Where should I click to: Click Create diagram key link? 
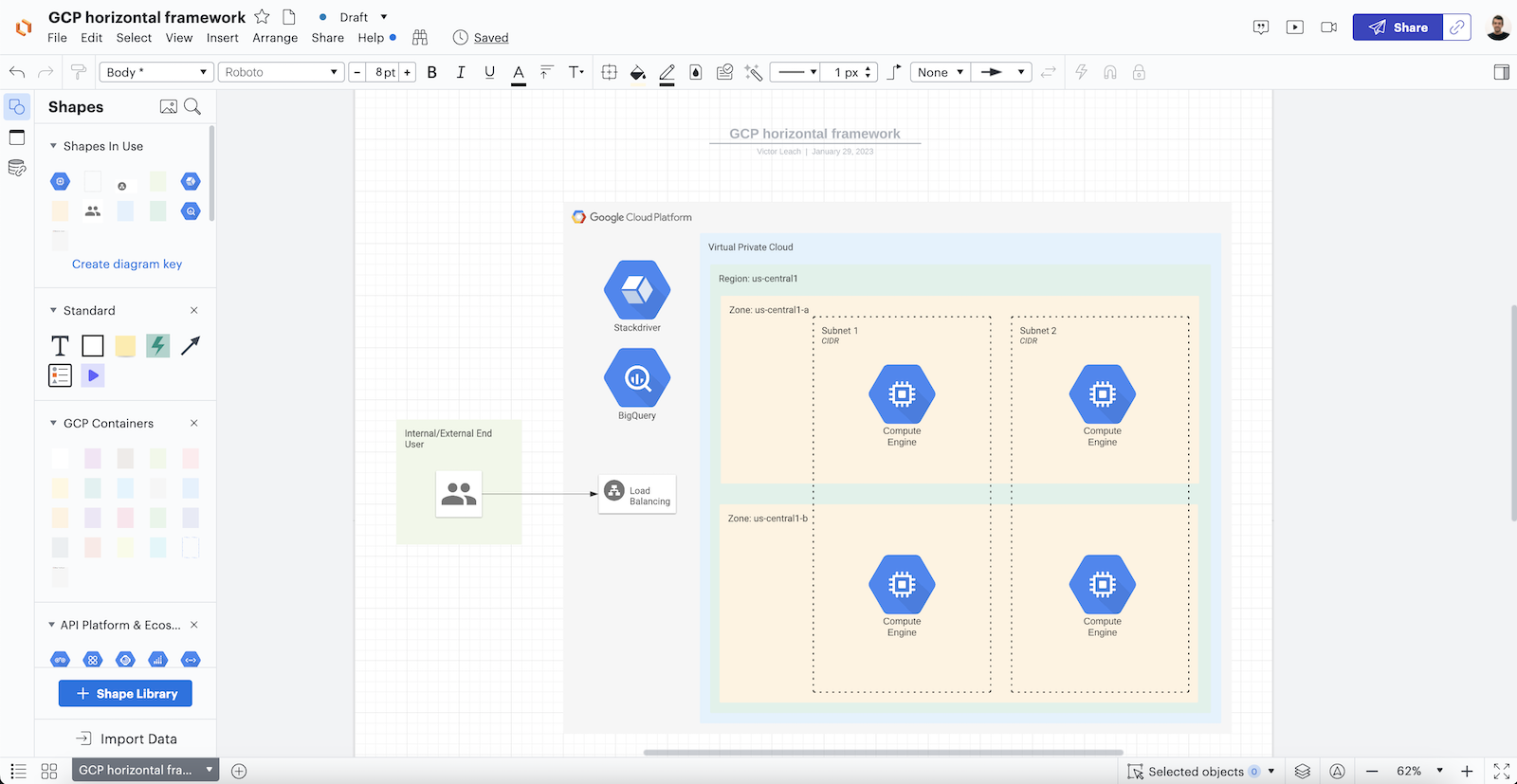pos(127,264)
